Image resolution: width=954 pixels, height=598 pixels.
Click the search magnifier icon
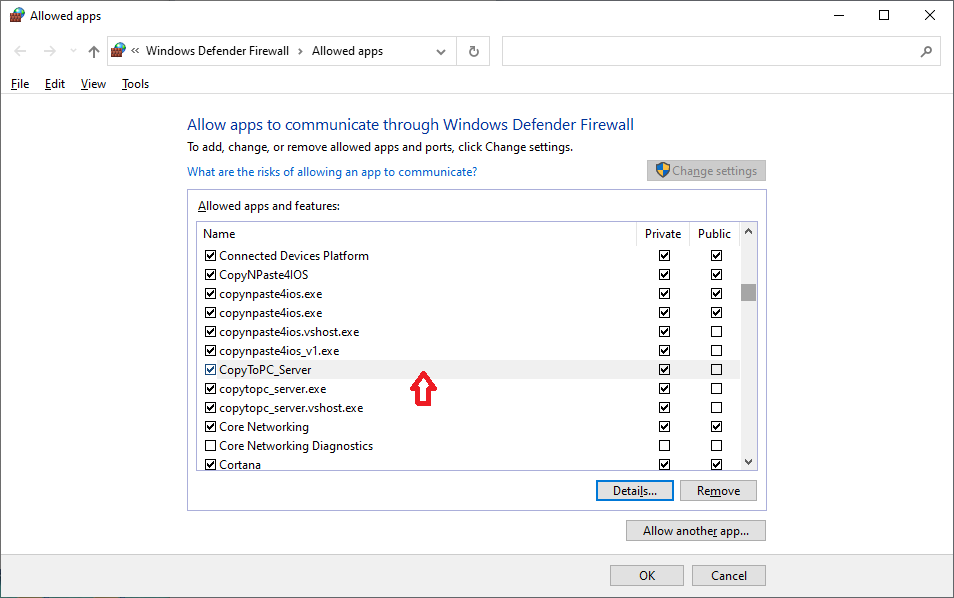pos(926,52)
